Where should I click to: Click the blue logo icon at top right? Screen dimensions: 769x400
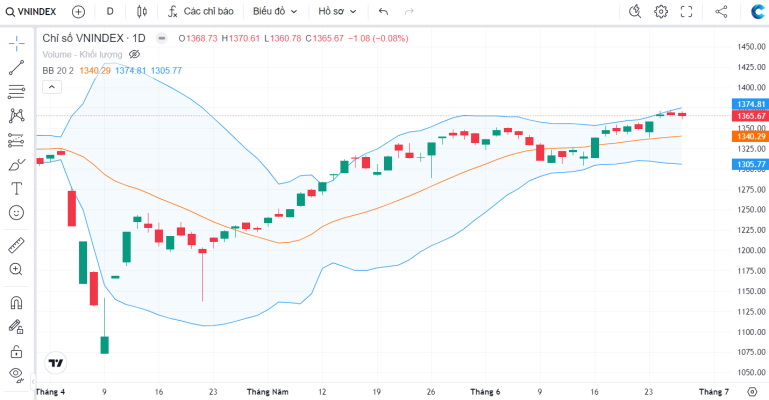pyautogui.click(x=758, y=11)
